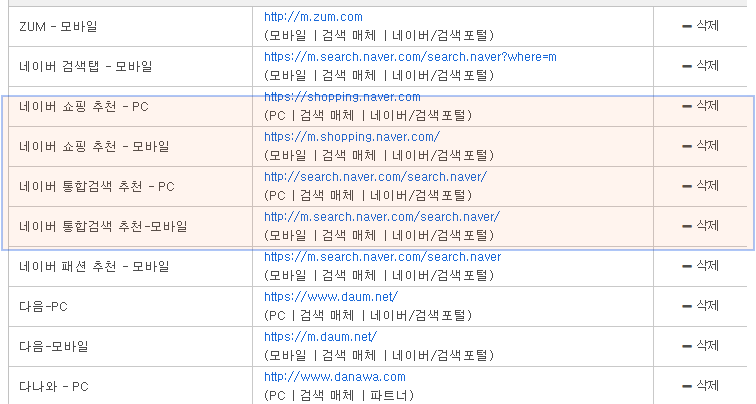Delete the 네이버 검색탭 - 모바일 row

click(x=701, y=66)
